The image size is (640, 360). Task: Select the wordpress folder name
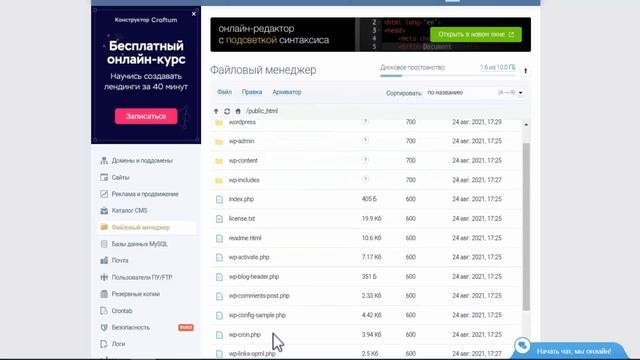tap(242, 122)
